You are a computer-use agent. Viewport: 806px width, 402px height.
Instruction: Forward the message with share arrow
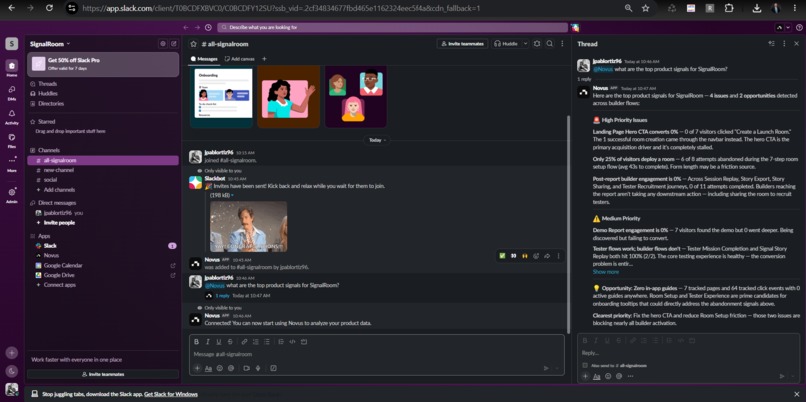pyautogui.click(x=547, y=255)
